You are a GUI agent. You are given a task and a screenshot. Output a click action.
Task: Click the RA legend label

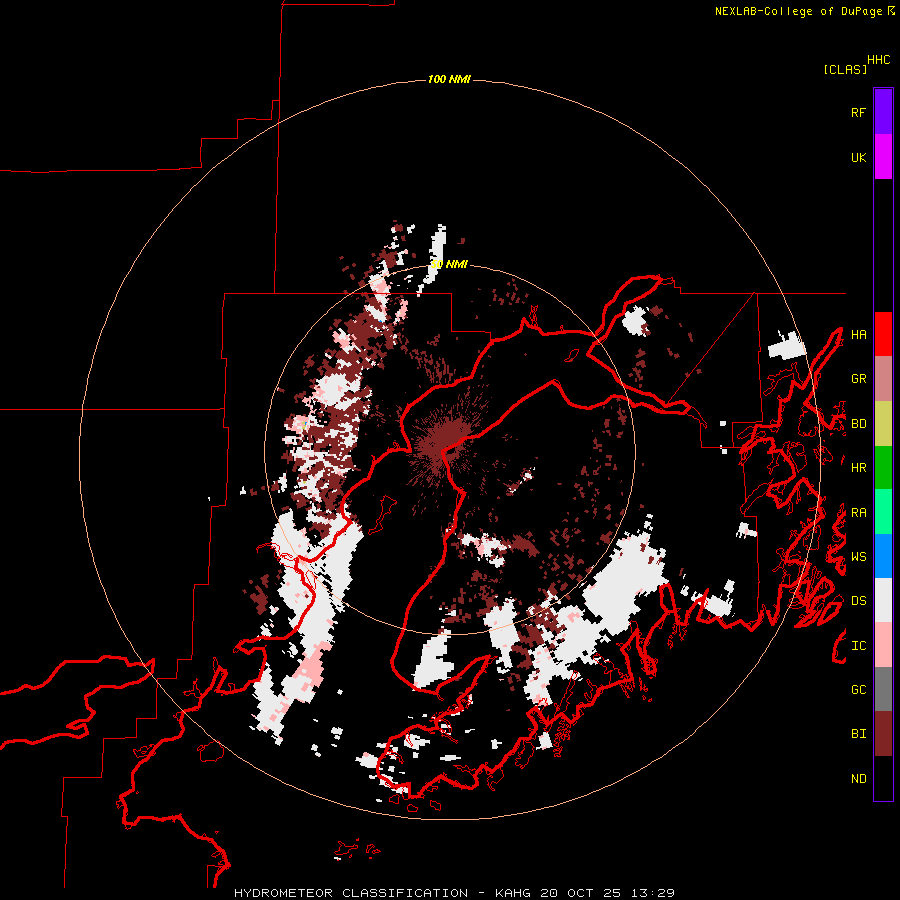point(858,513)
